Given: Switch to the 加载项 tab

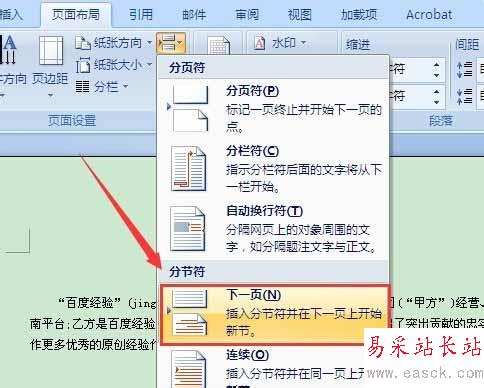Looking at the screenshot, I should click(359, 15).
